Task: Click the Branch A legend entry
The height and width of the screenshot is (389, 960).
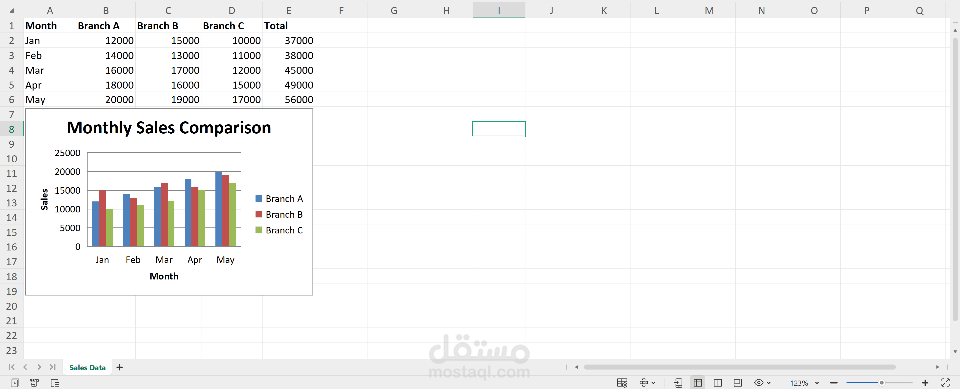Action: (279, 198)
